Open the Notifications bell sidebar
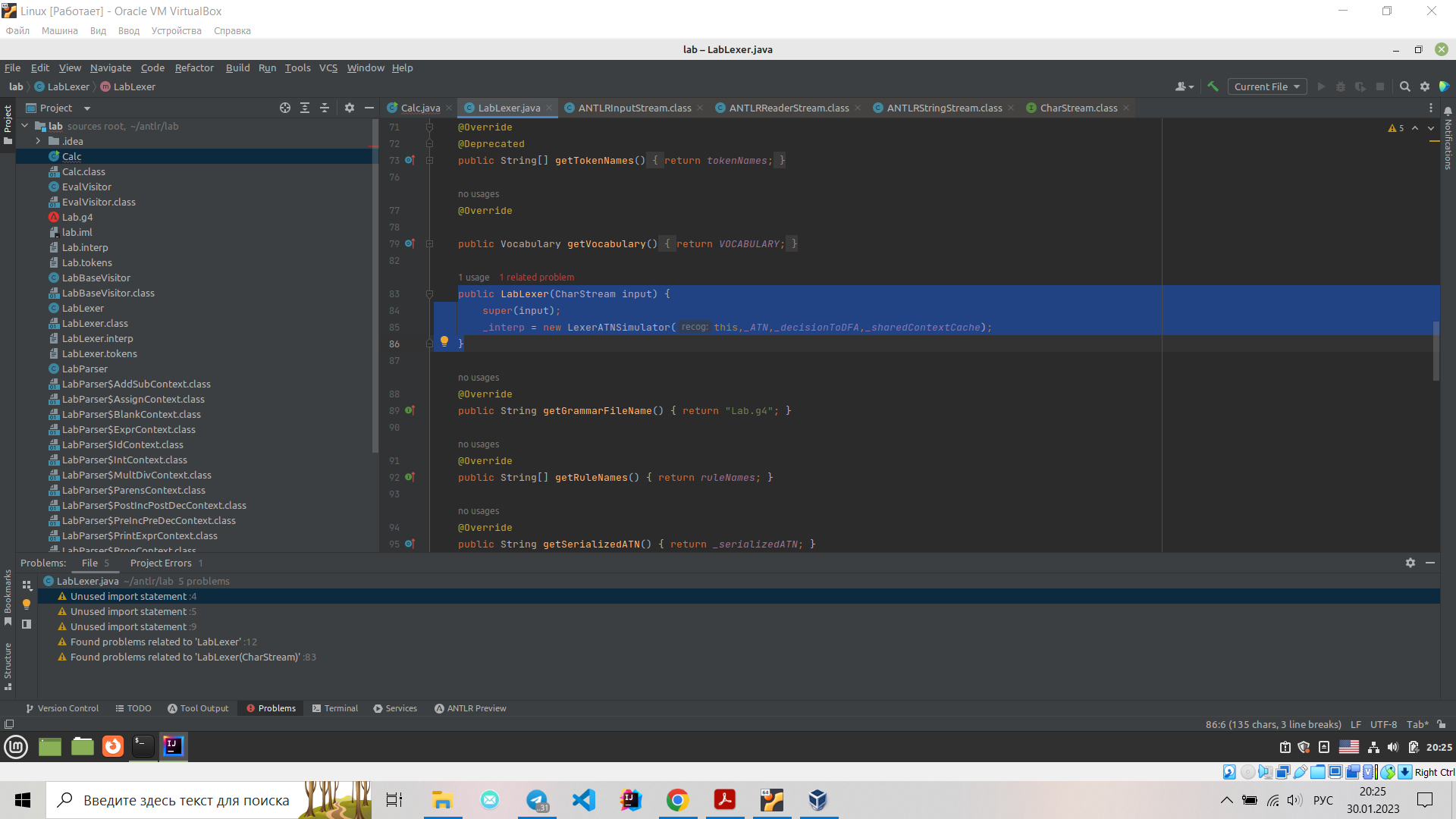This screenshot has width=1456, height=819. click(x=1448, y=111)
